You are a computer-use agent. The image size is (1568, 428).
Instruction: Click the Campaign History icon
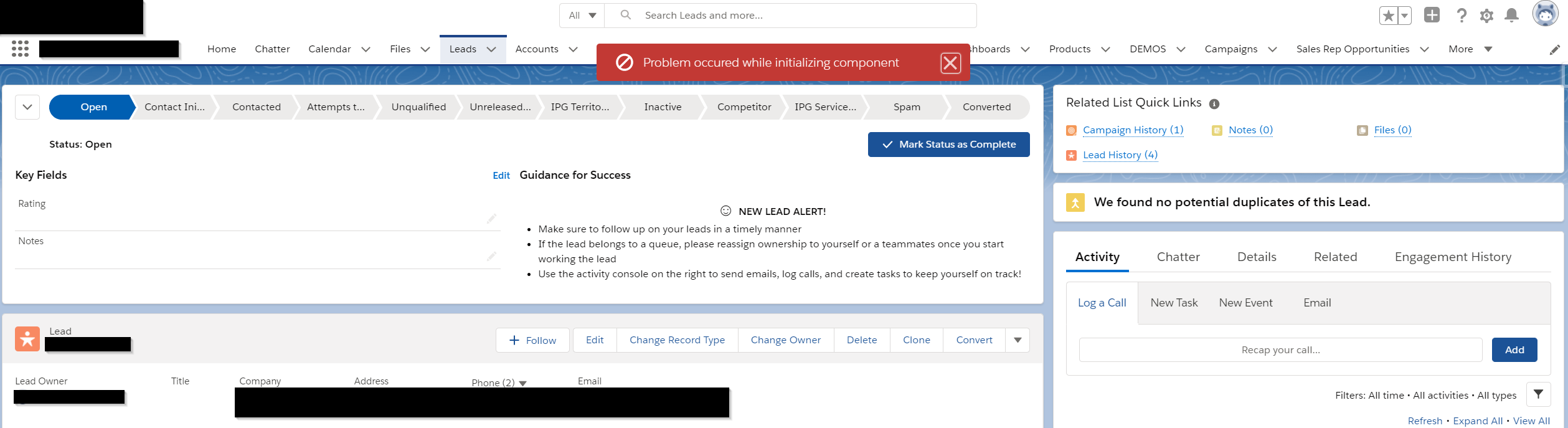1071,130
